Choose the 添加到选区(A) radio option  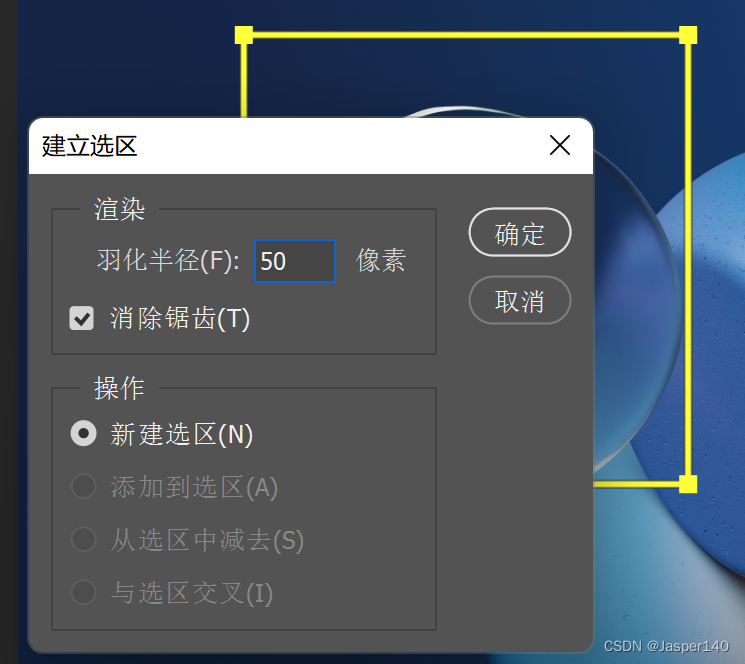(84, 486)
